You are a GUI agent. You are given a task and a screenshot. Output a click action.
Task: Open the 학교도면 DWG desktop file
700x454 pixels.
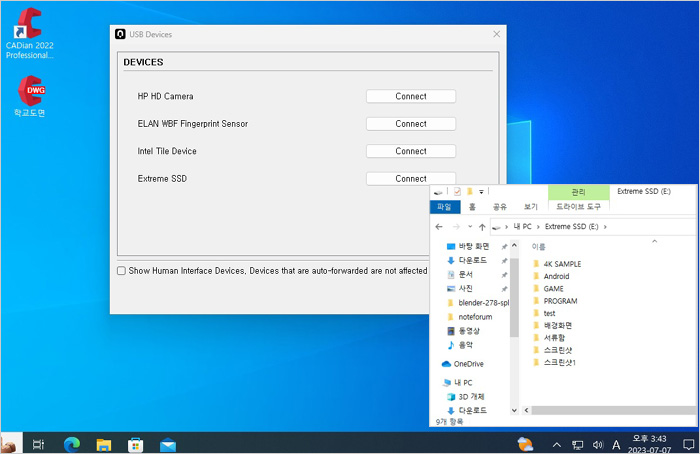click(x=29, y=96)
